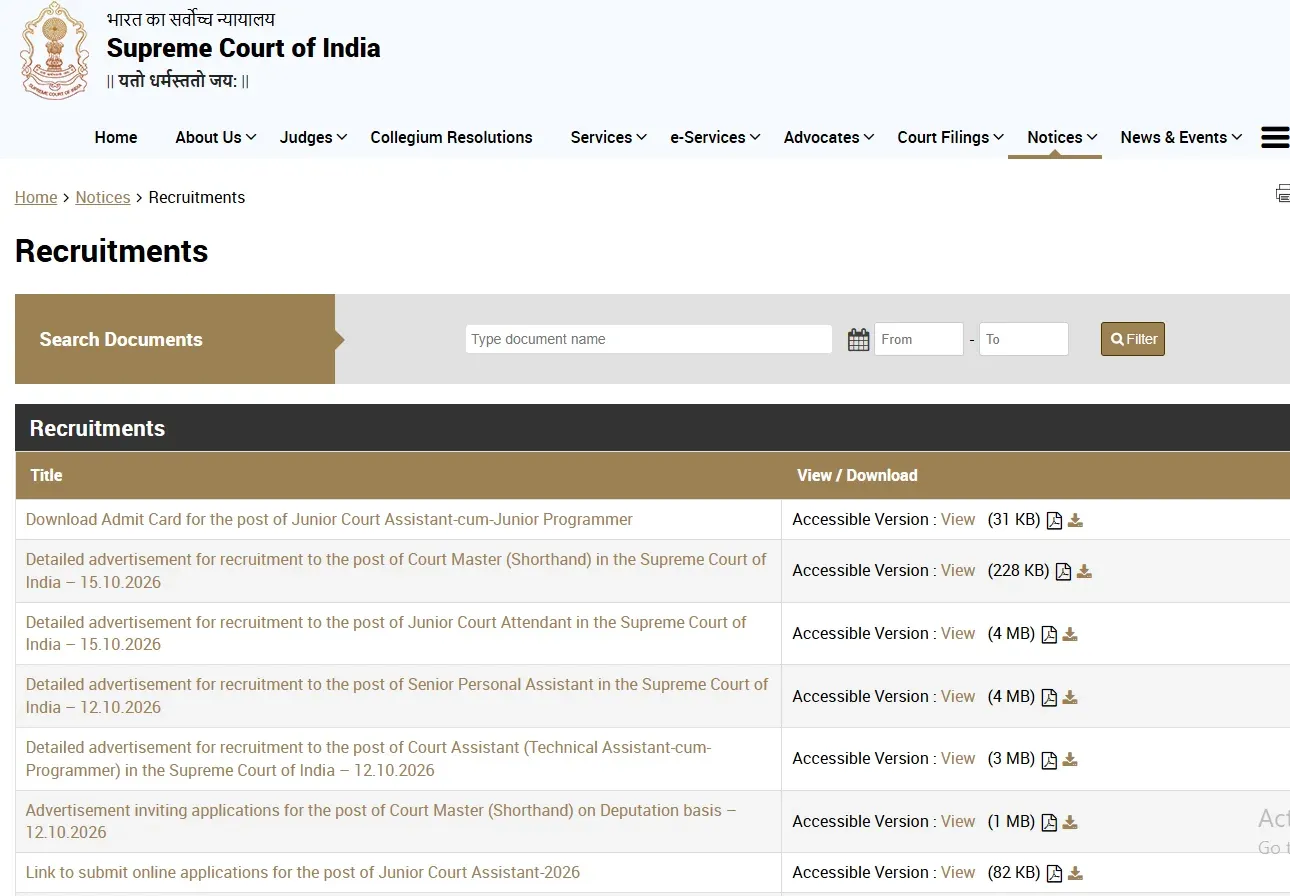
Task: Click the To date field
Action: [1024, 339]
